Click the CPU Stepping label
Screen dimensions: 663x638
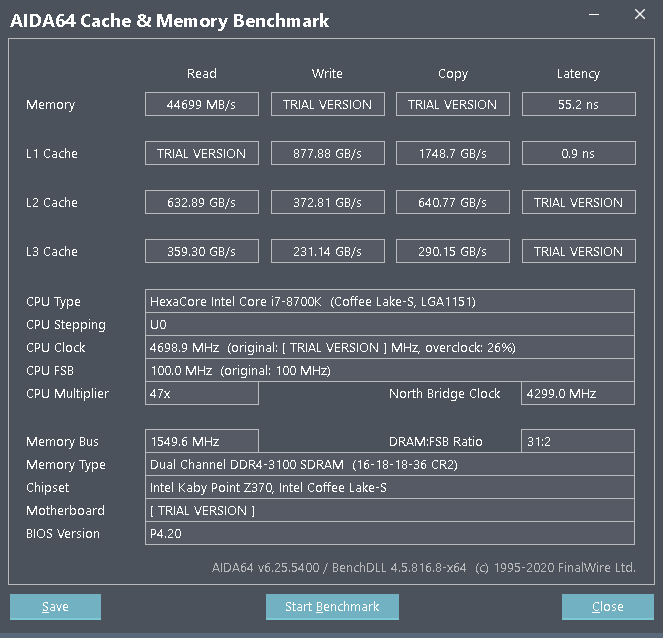click(66, 325)
